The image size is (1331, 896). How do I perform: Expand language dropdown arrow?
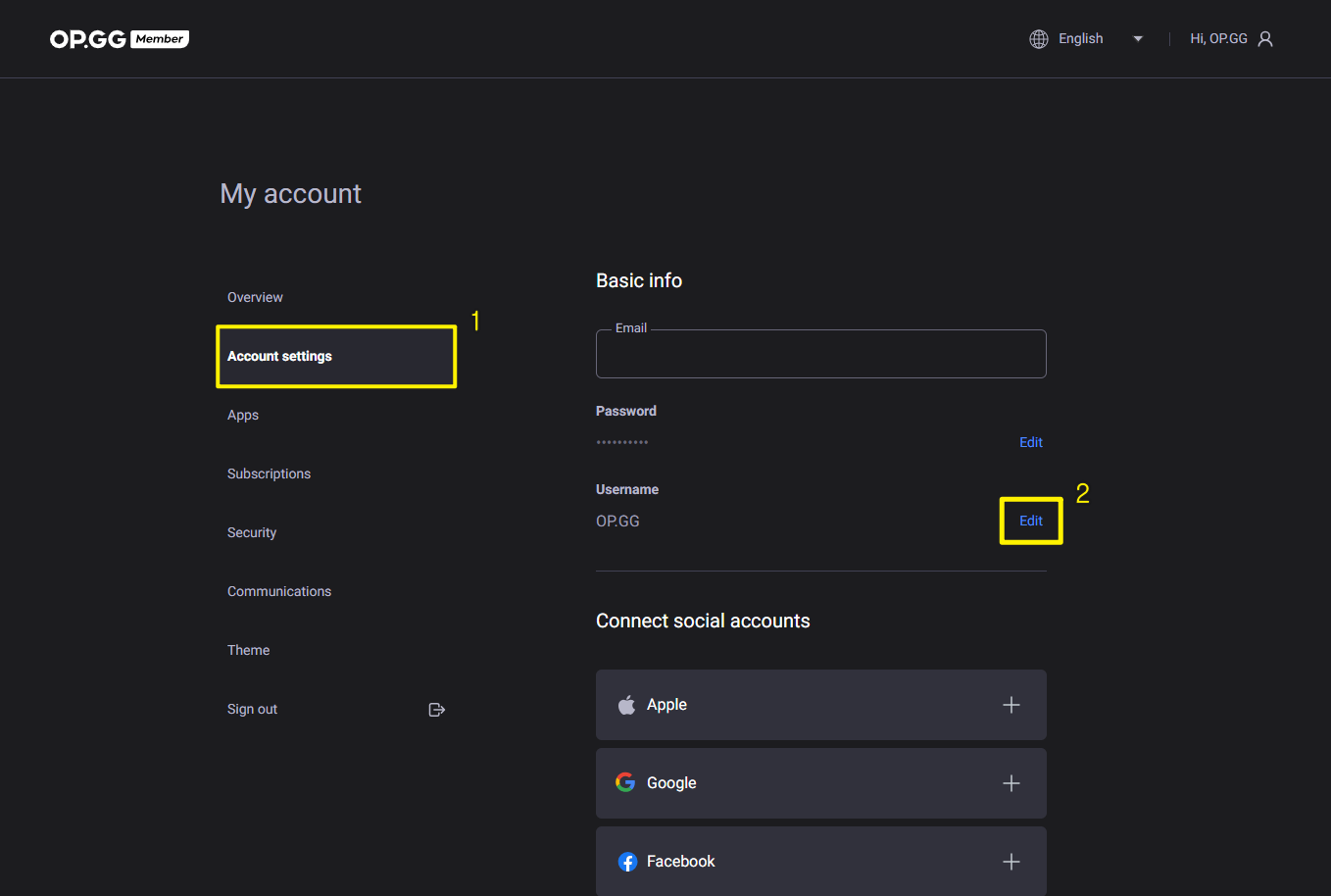tap(1138, 39)
